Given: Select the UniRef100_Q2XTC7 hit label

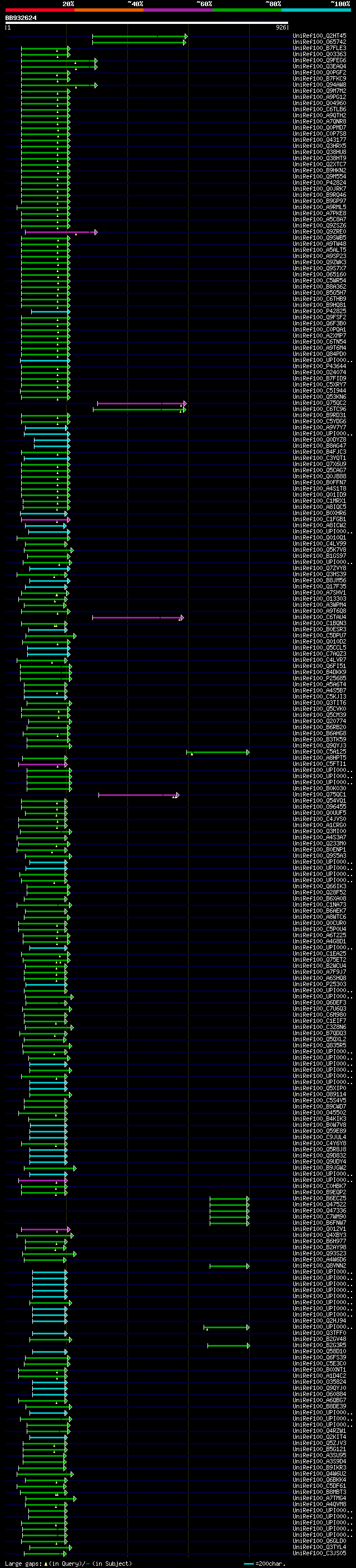Looking at the screenshot, I should 319,164.
